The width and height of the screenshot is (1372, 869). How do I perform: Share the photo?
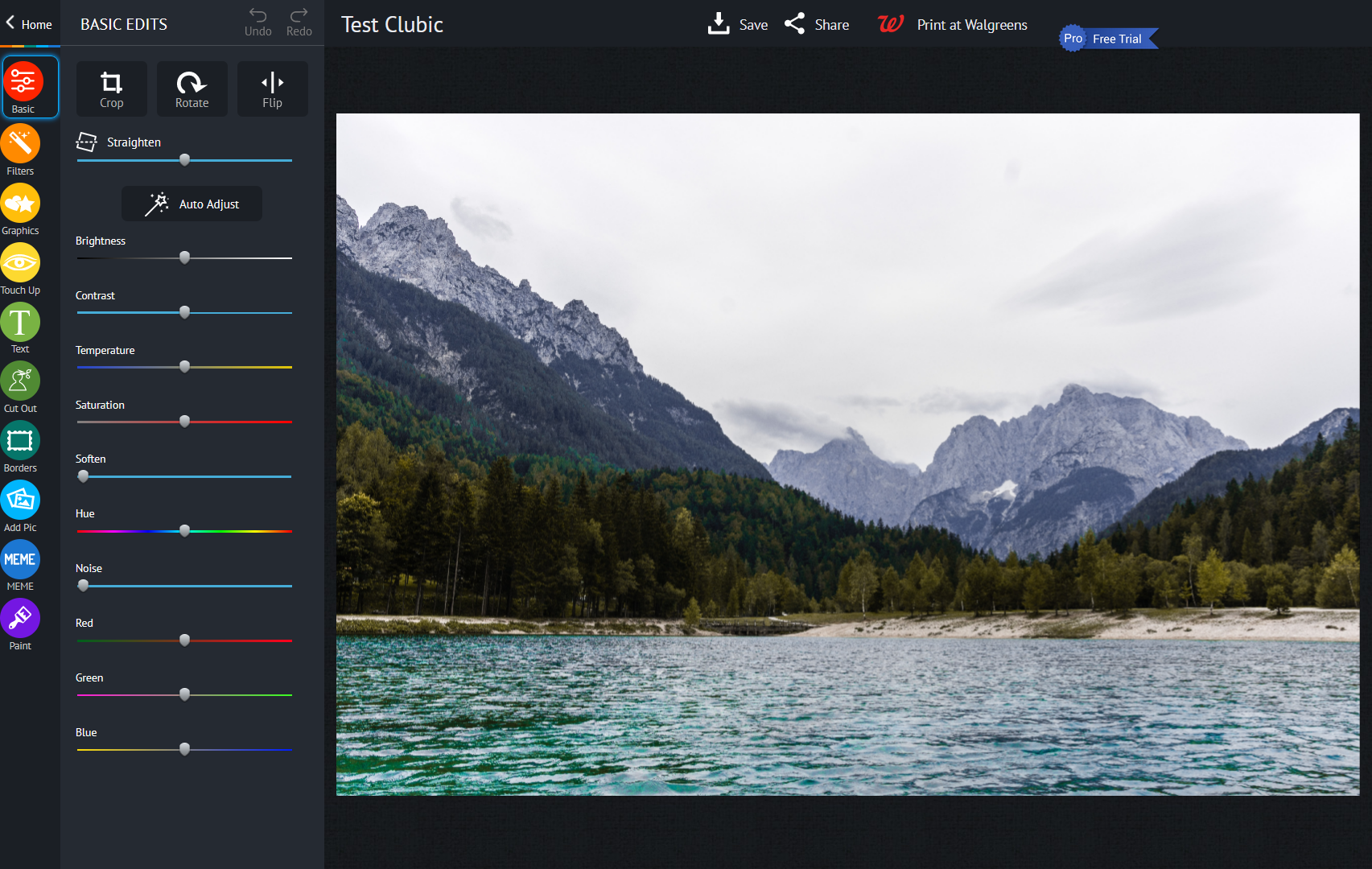tap(817, 24)
